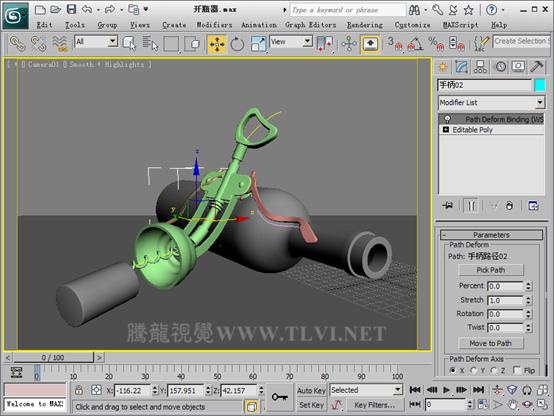Select the Z Path Deform Axis radio

pos(494,370)
